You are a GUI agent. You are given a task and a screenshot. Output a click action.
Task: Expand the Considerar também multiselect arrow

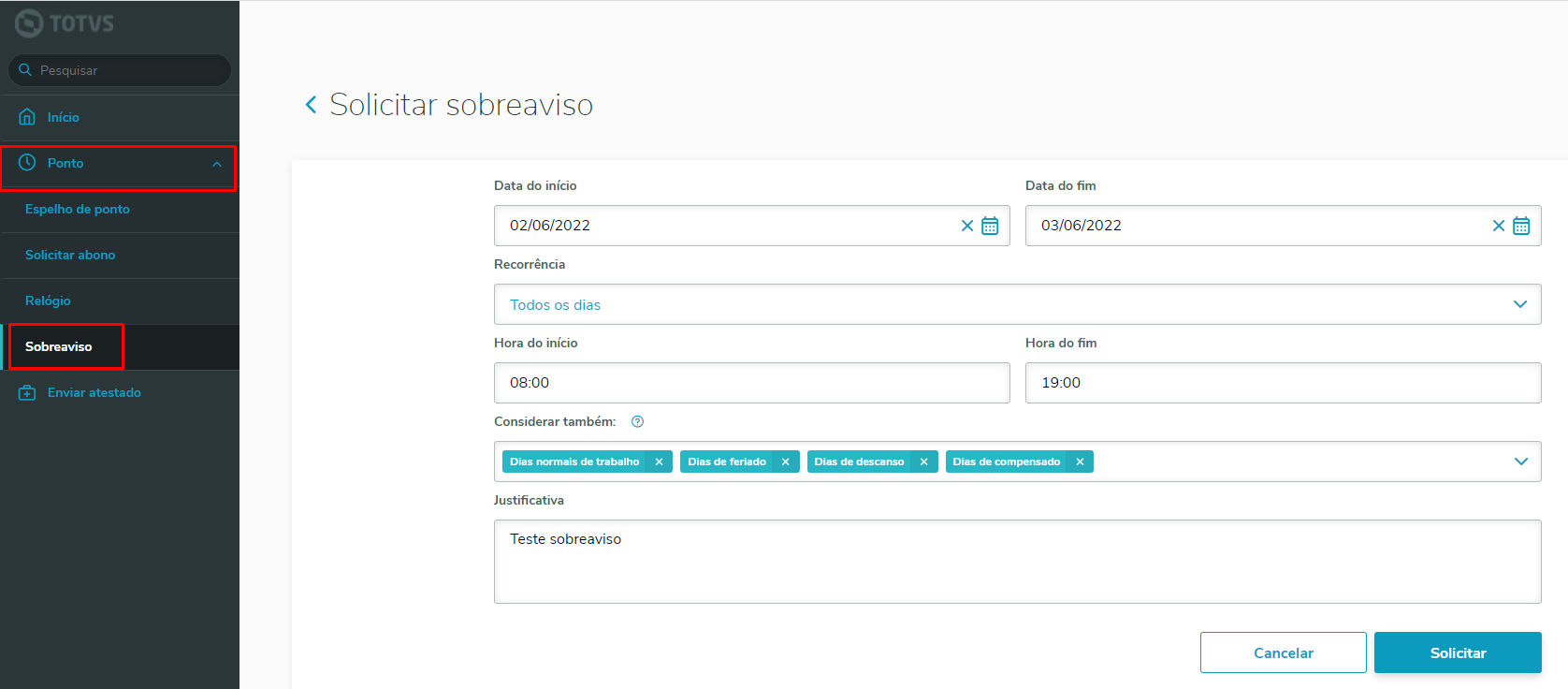pyautogui.click(x=1521, y=462)
